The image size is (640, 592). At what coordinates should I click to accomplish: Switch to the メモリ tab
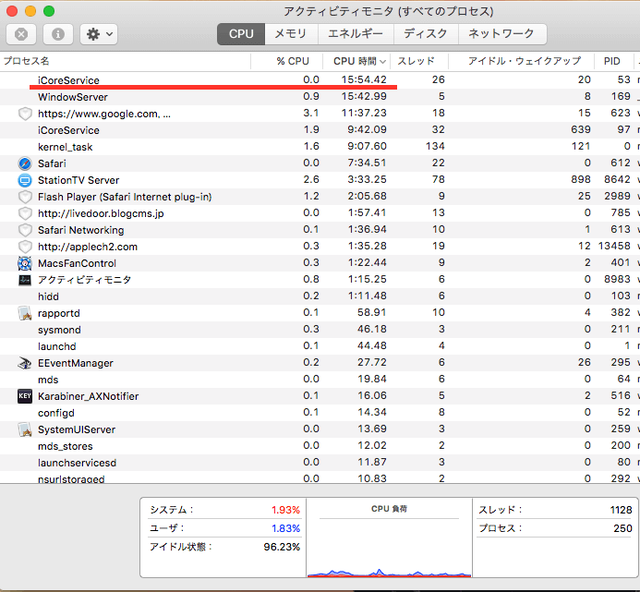(291, 34)
